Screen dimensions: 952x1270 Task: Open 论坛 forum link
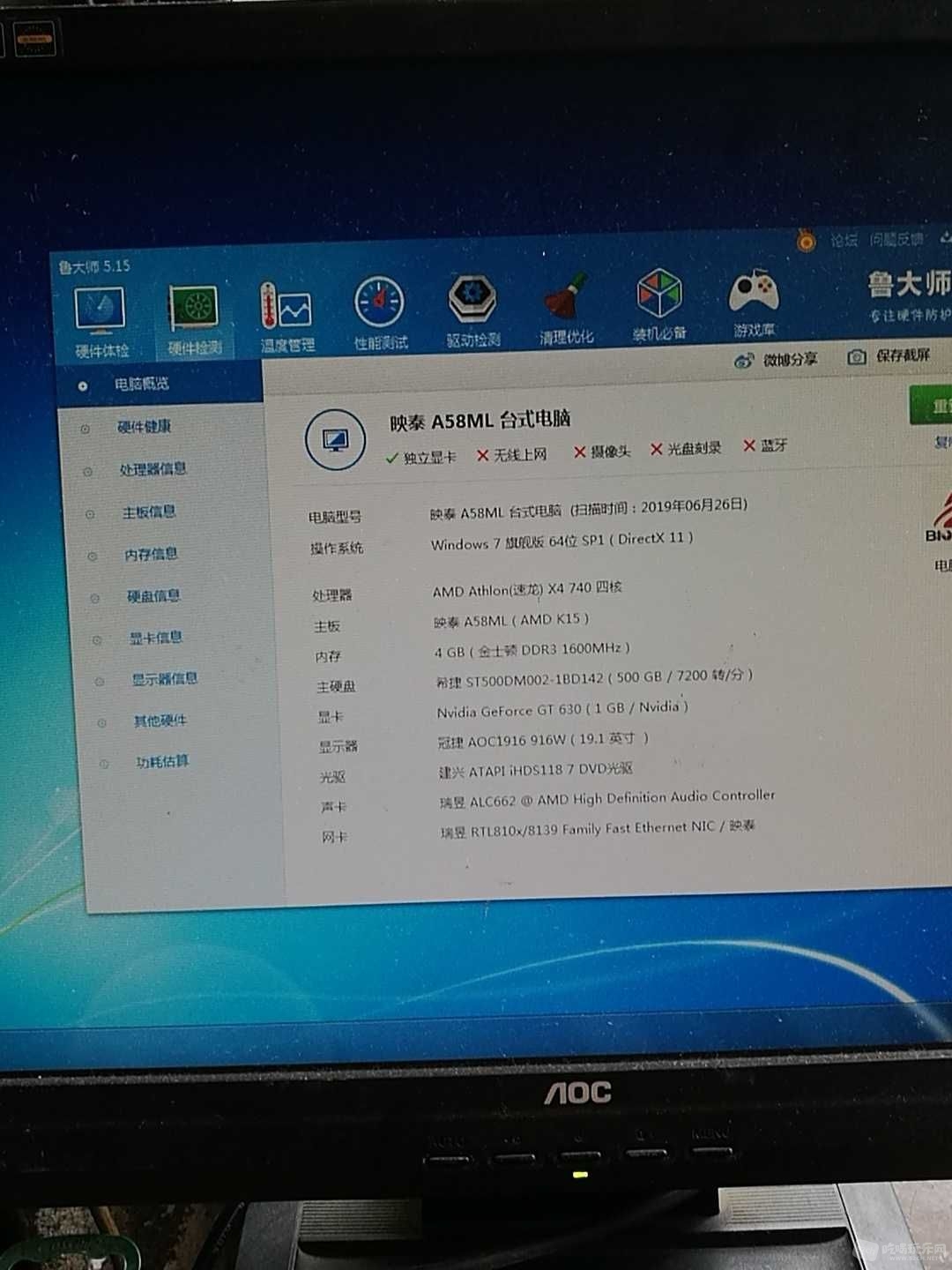click(844, 240)
